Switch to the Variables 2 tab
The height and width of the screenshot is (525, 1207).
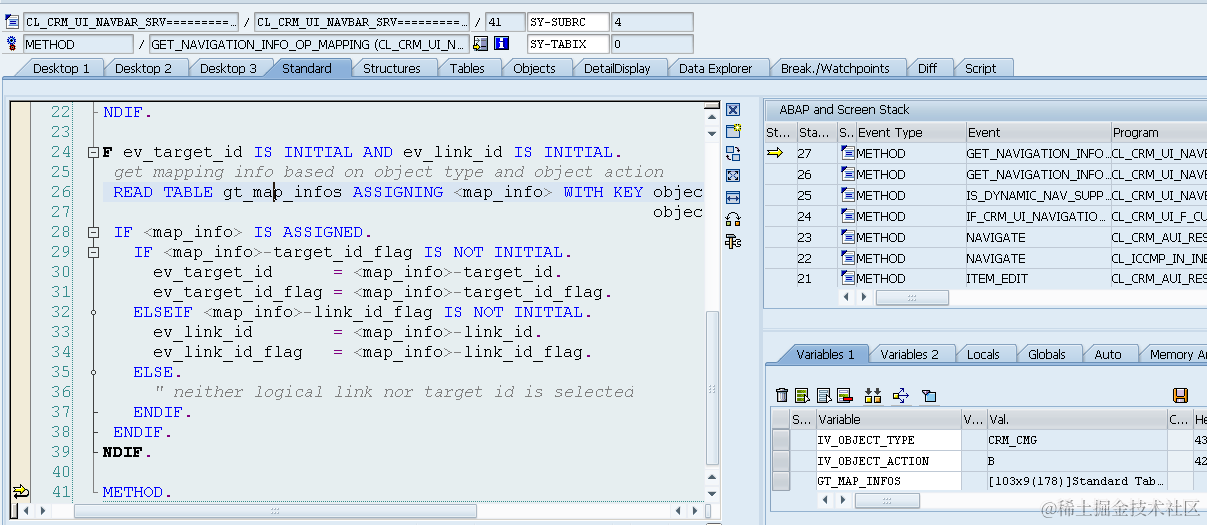click(909, 354)
